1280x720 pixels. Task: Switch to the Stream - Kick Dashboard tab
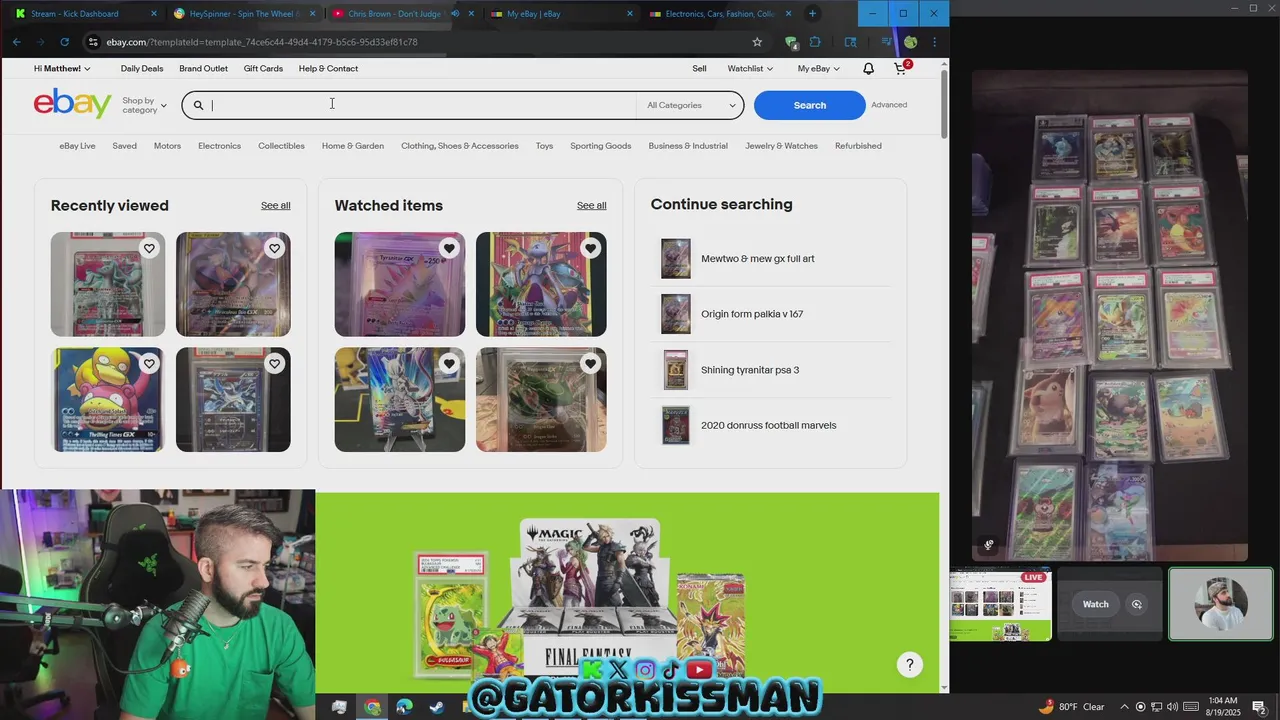pos(83,14)
